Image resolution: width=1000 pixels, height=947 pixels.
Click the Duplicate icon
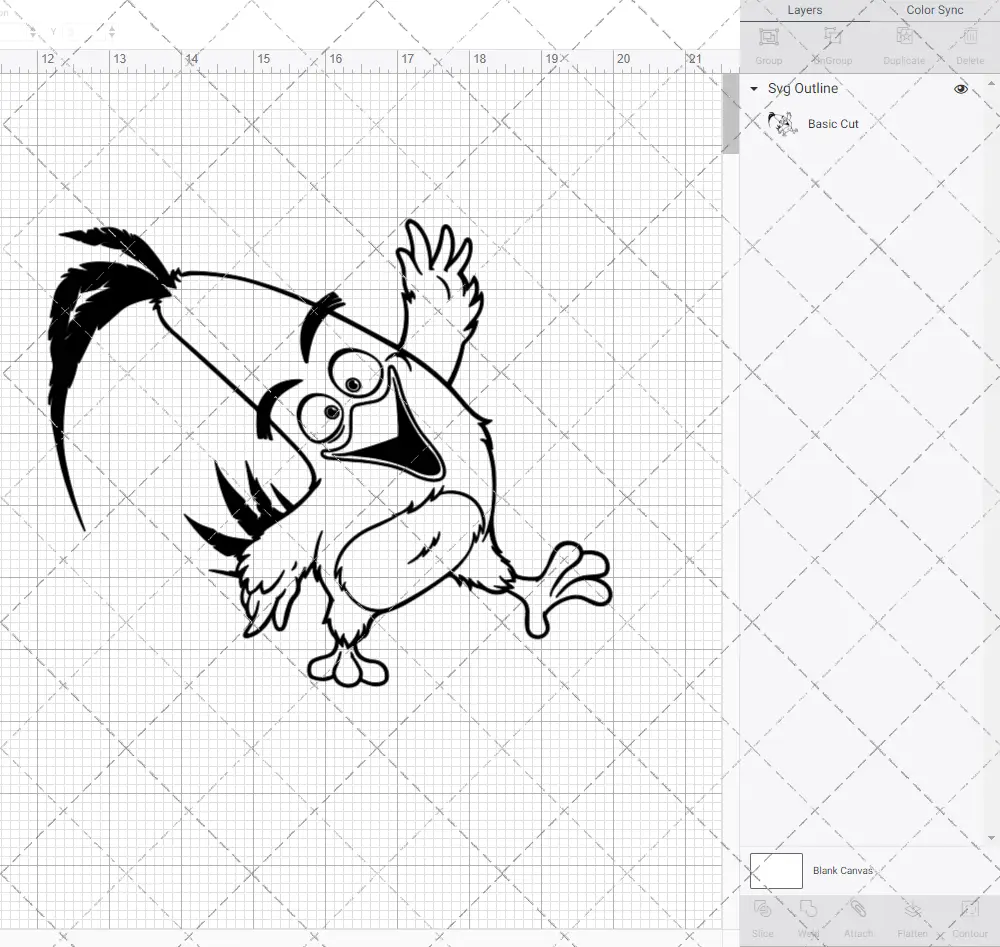click(904, 37)
